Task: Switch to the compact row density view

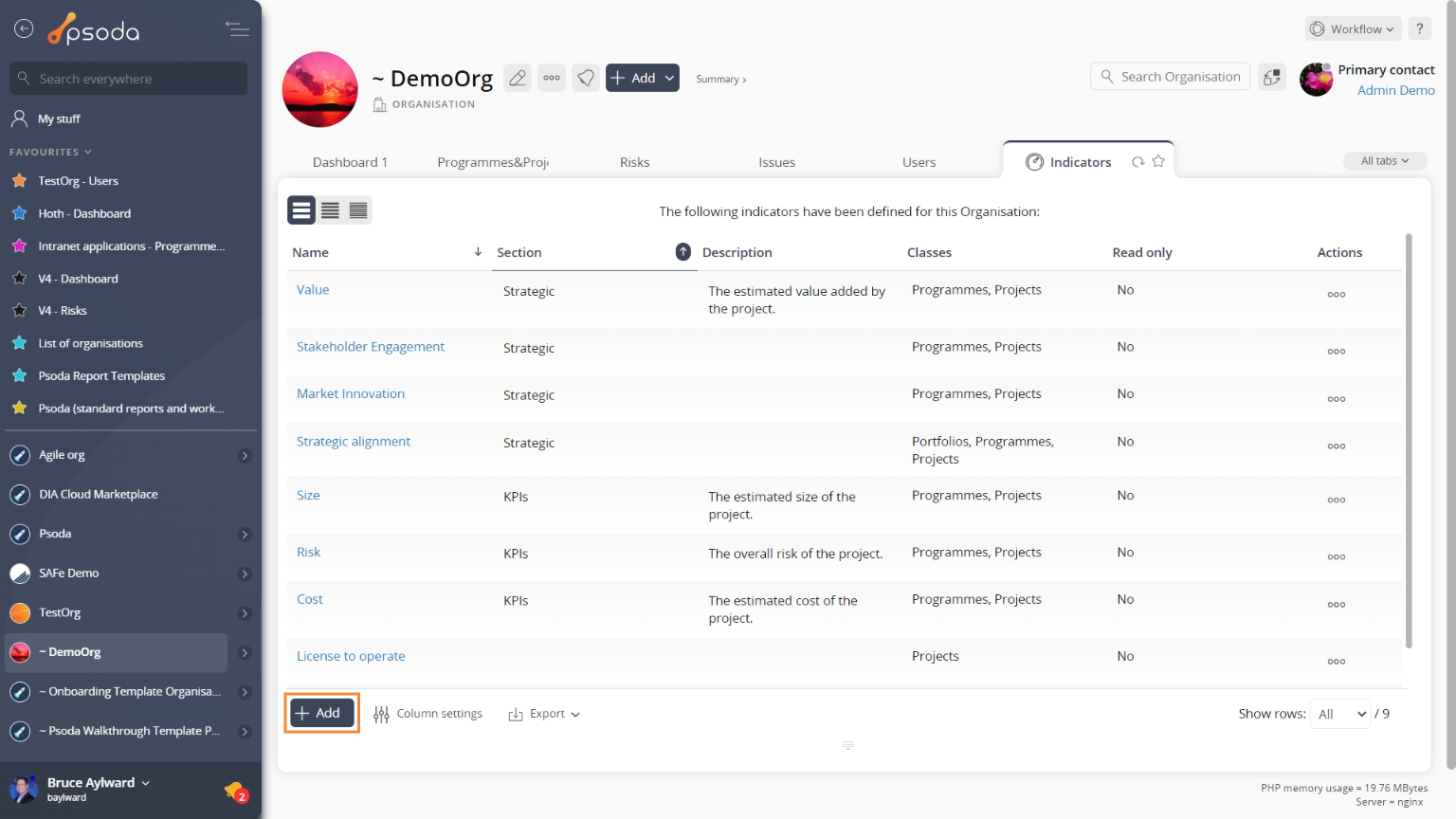Action: [x=358, y=210]
